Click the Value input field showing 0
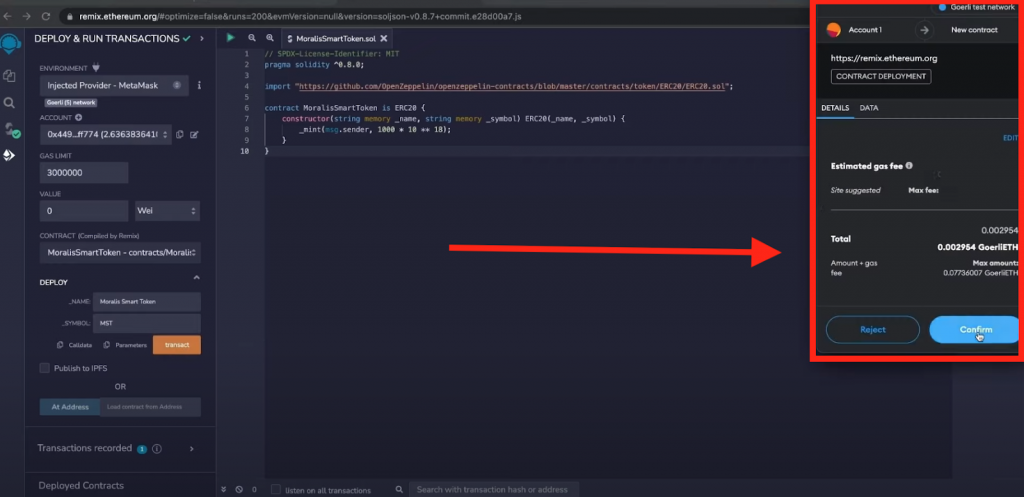 [84, 211]
